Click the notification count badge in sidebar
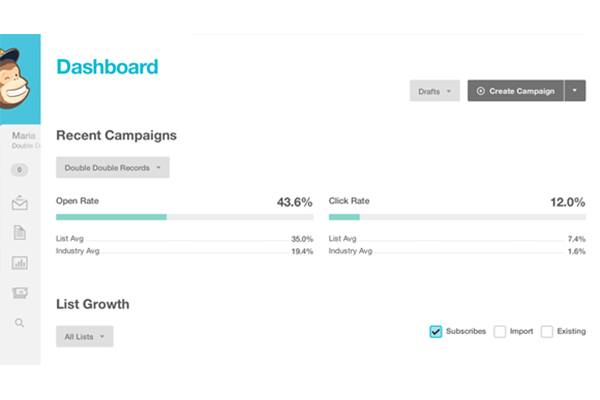The width and height of the screenshot is (600, 400). point(20,171)
